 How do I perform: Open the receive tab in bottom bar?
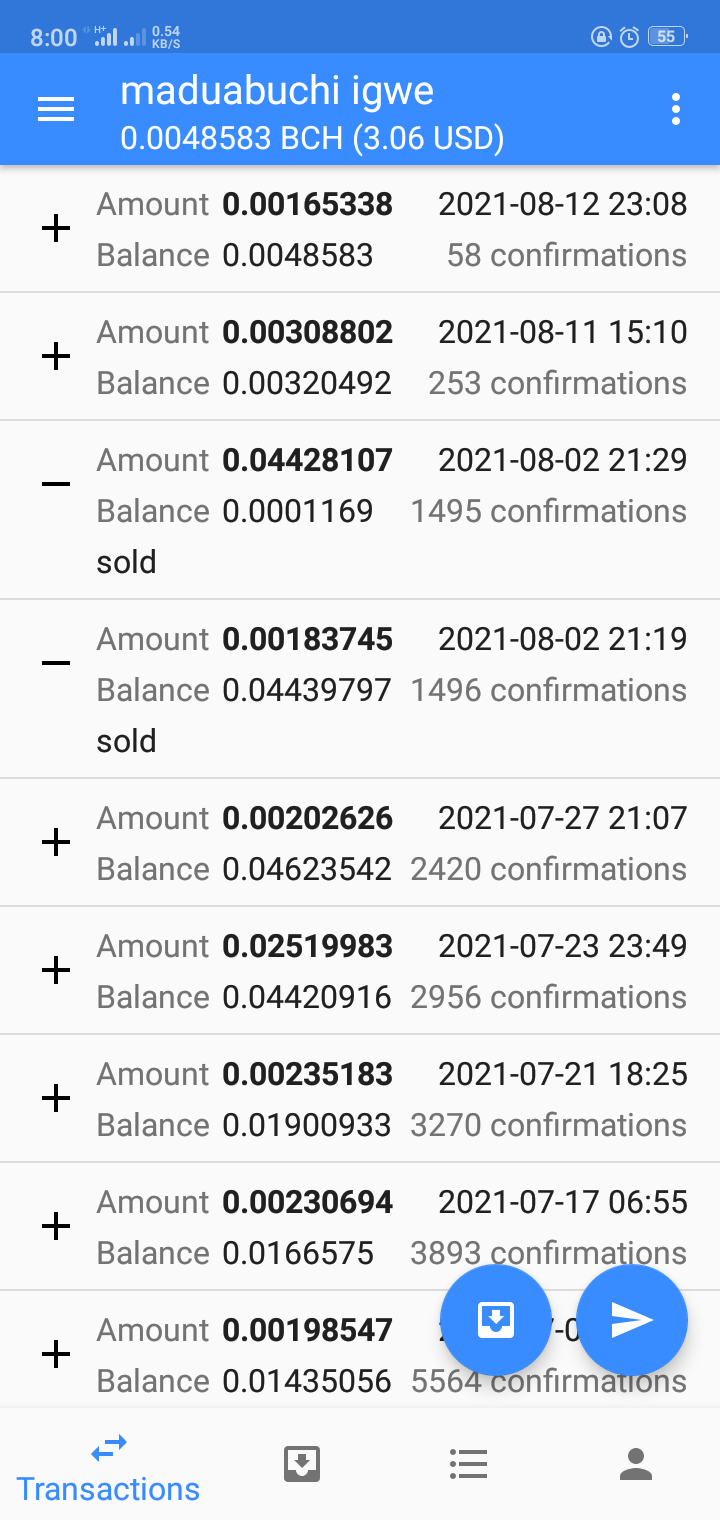(302, 1464)
